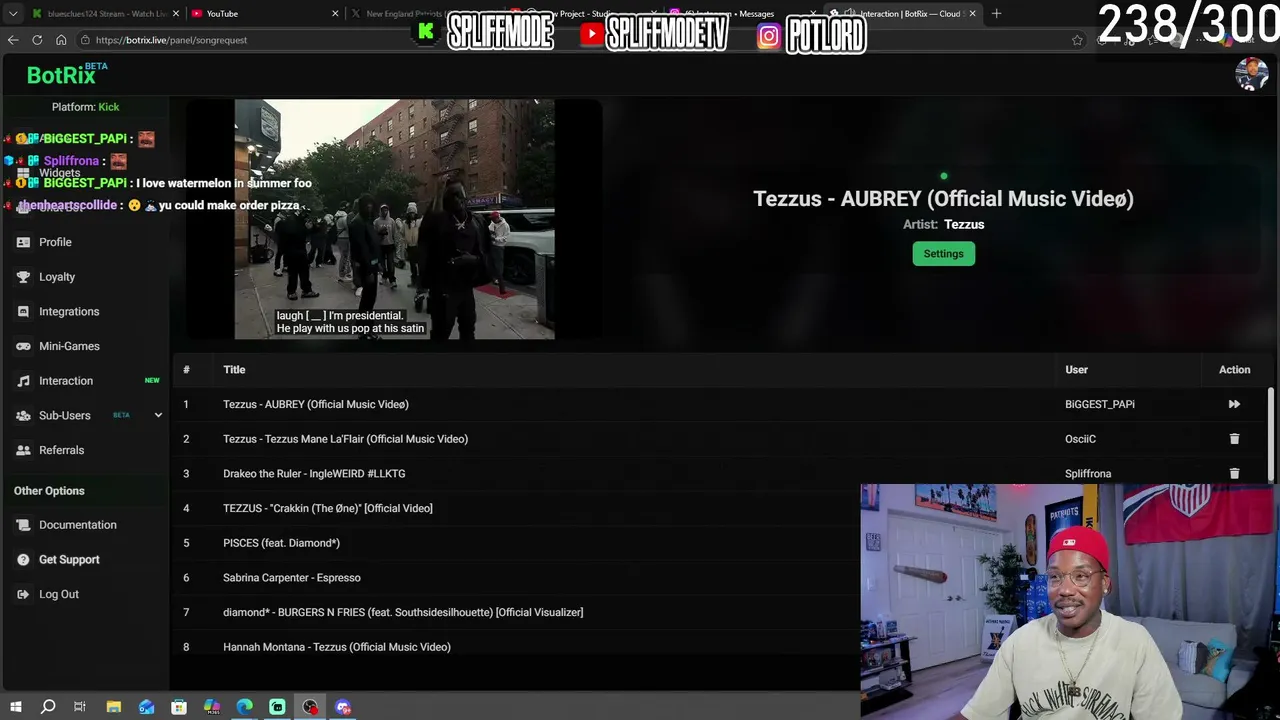1280x720 pixels.
Task: Open File Explorer from the taskbar
Action: click(114, 707)
